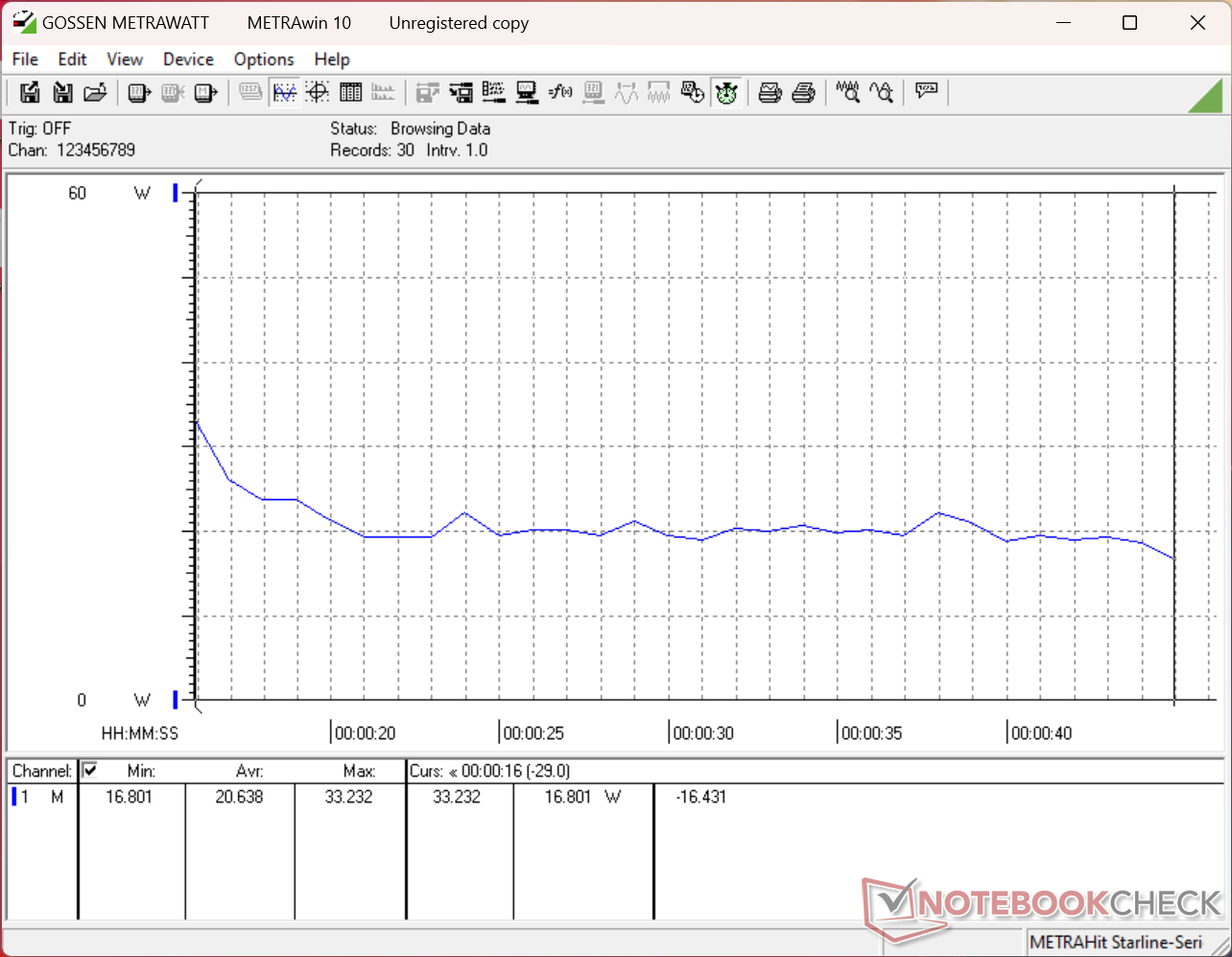Show the data table view icon
This screenshot has width=1232, height=957.
click(x=351, y=92)
